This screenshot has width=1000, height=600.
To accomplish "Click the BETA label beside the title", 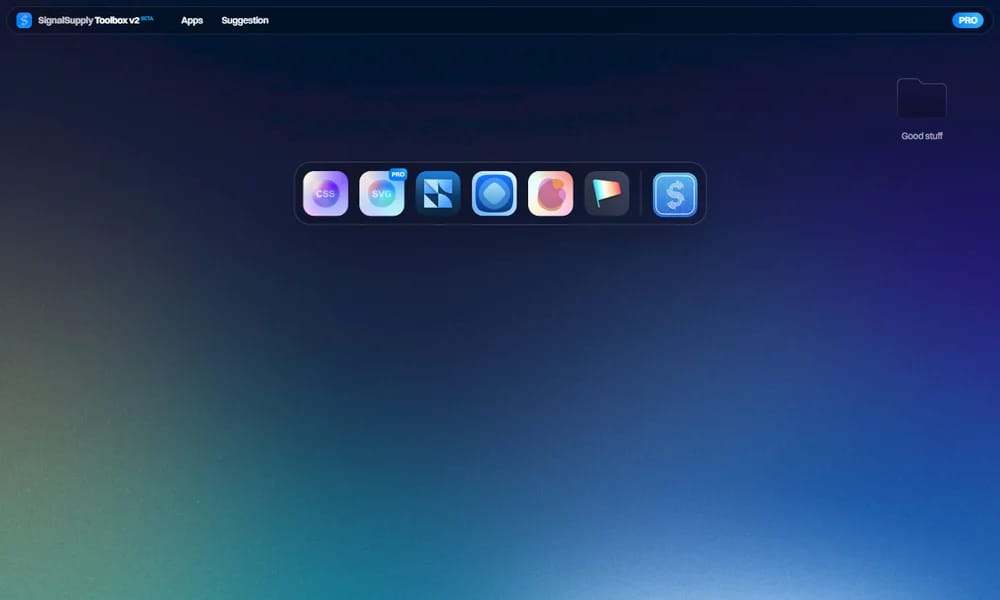I will point(147,18).
